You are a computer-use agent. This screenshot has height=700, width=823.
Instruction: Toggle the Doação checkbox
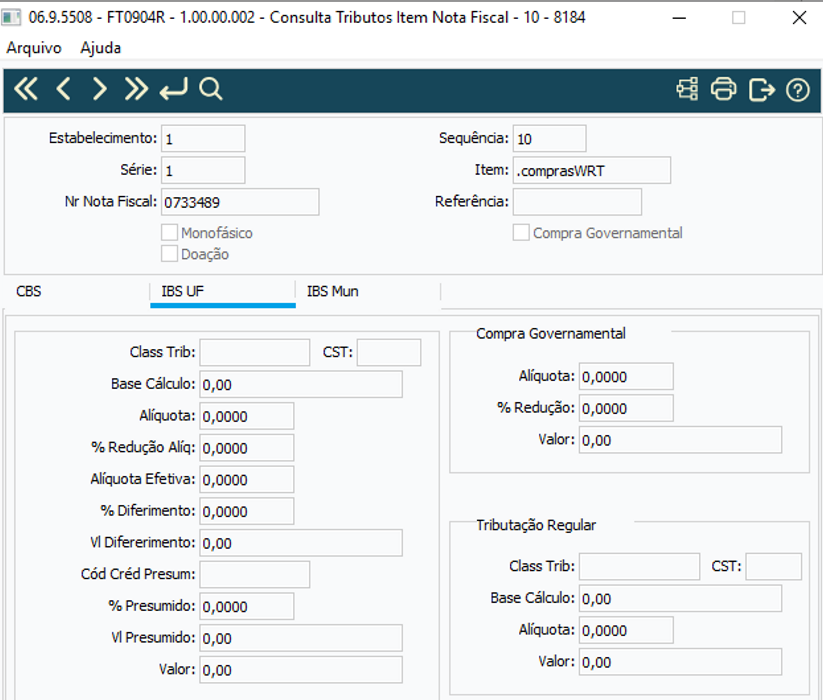point(169,253)
